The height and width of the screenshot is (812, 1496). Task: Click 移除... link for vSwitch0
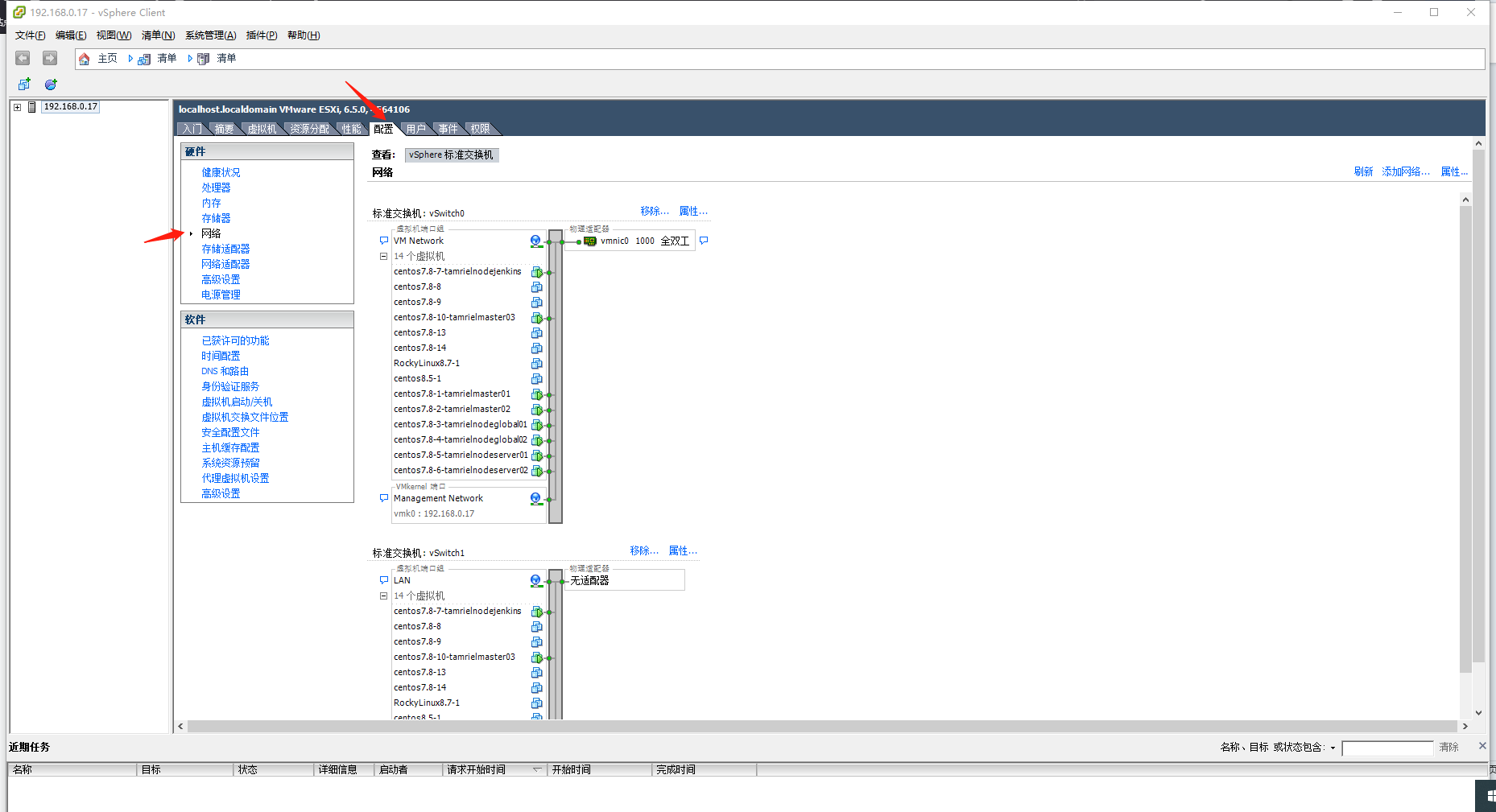tap(655, 212)
